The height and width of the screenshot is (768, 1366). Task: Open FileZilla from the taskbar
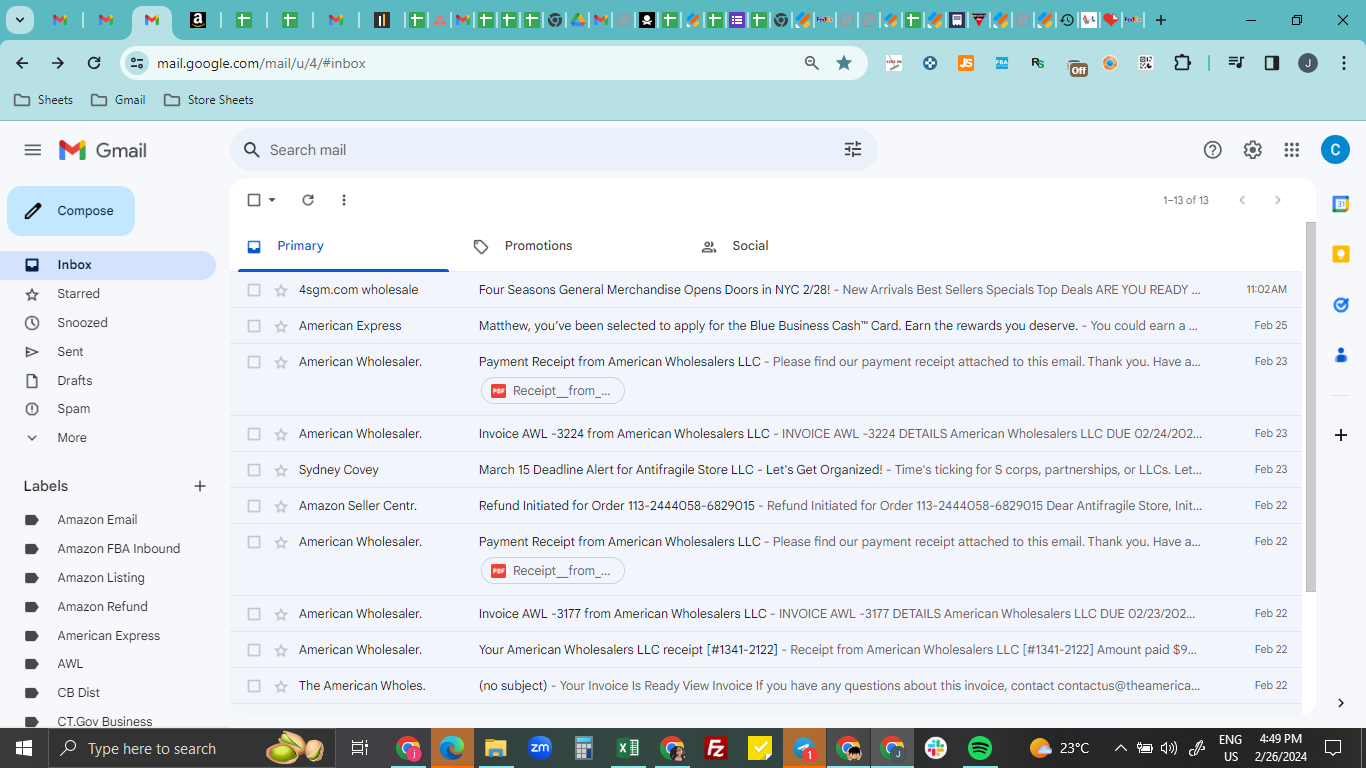tap(716, 748)
